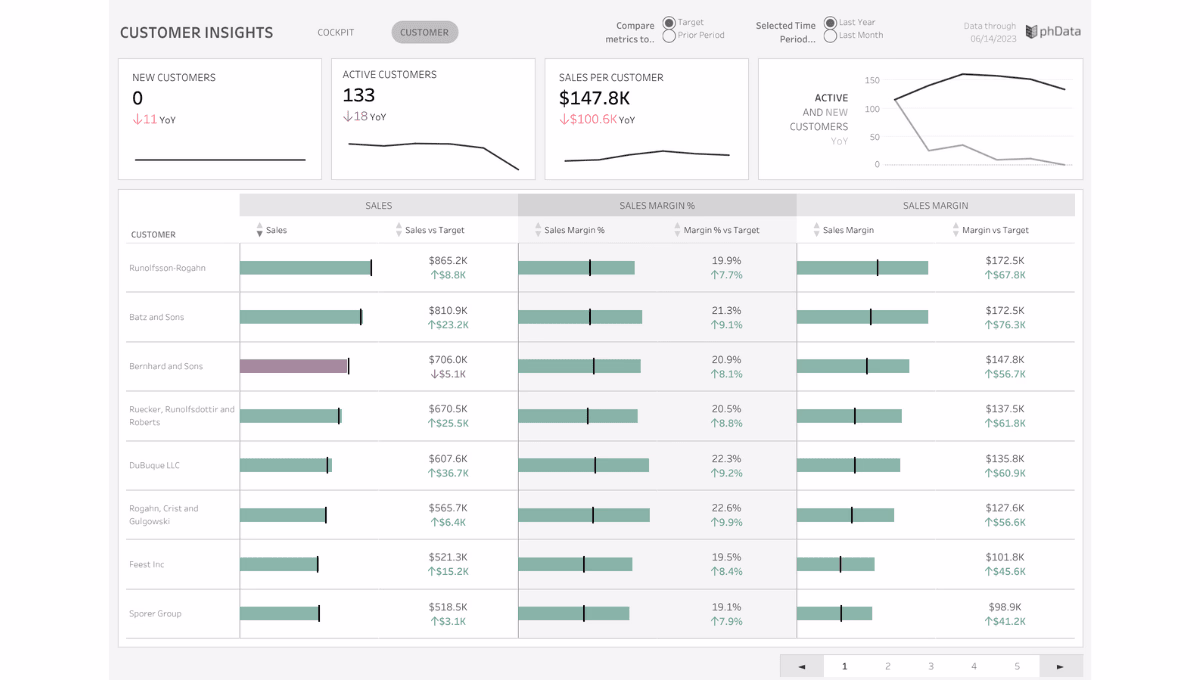The image size is (1200, 680).
Task: Choose the Last Month time period
Action: point(830,36)
